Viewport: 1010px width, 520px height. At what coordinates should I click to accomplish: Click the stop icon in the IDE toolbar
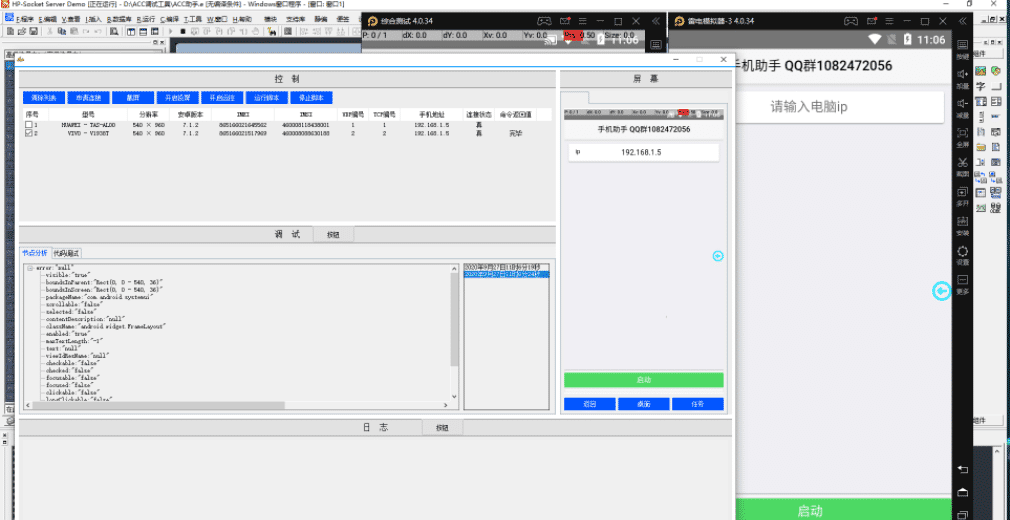tap(183, 31)
